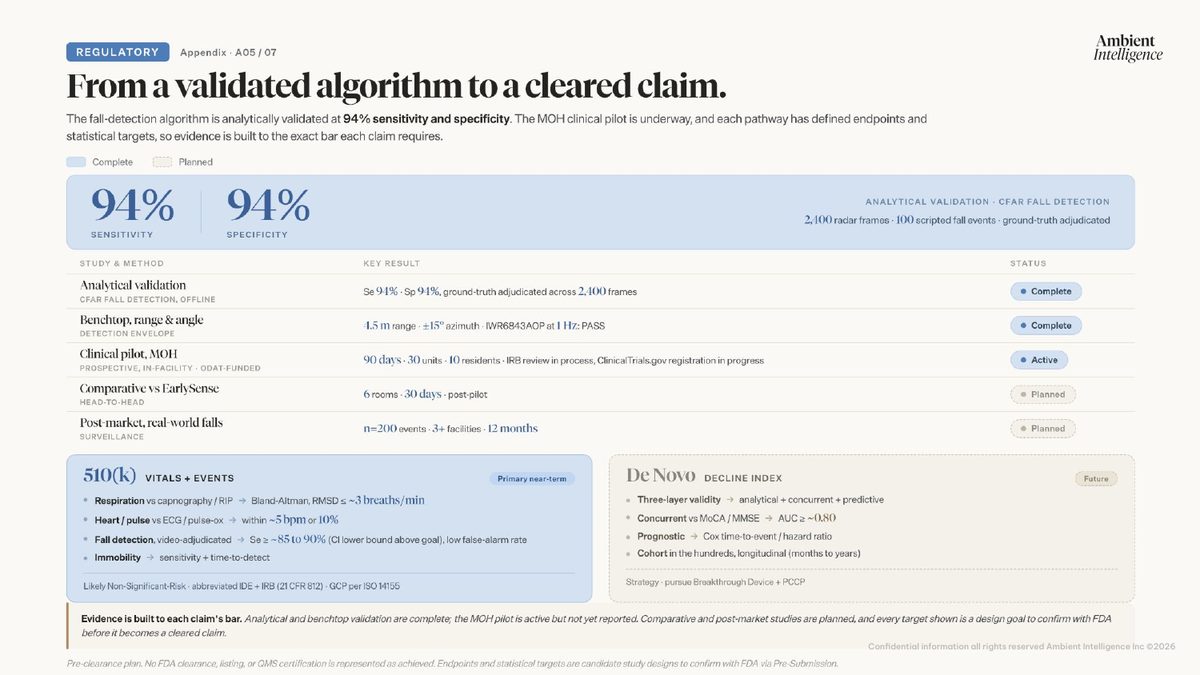The height and width of the screenshot is (675, 1200).
Task: Click the Appendix A05 / 07 label
Action: pos(228,52)
